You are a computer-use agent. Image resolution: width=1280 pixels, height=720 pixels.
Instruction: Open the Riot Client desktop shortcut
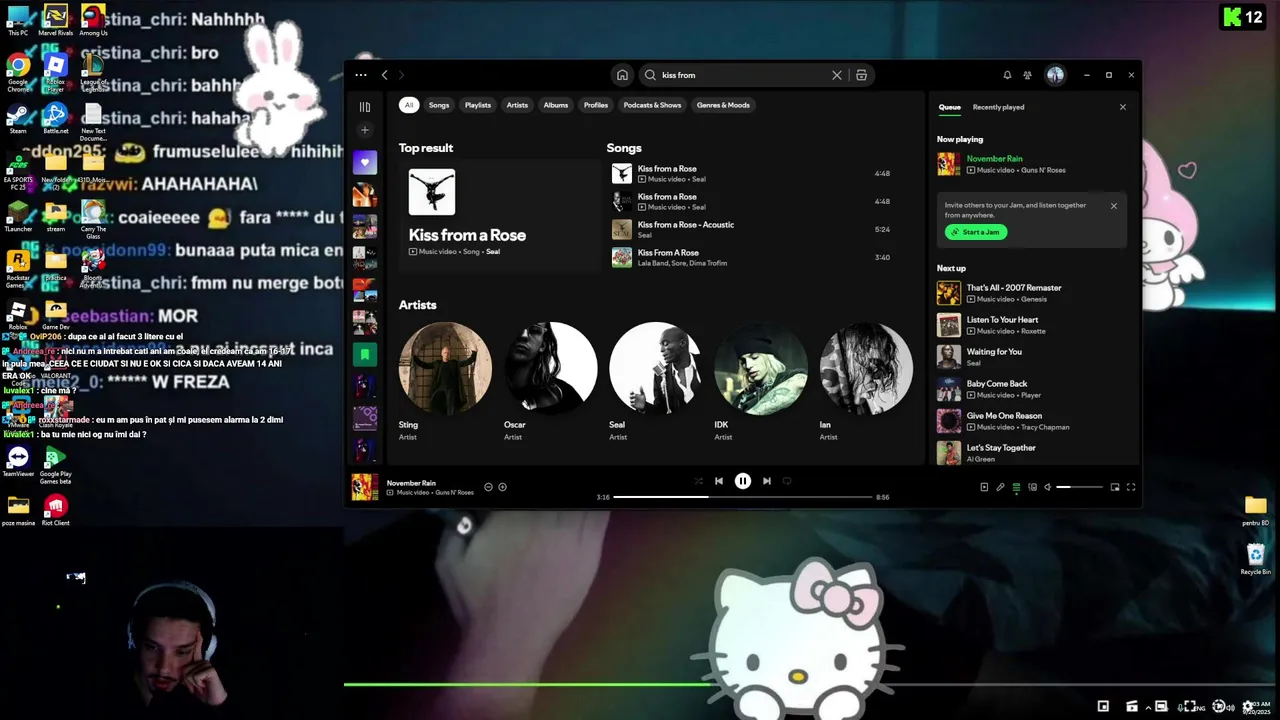55,510
